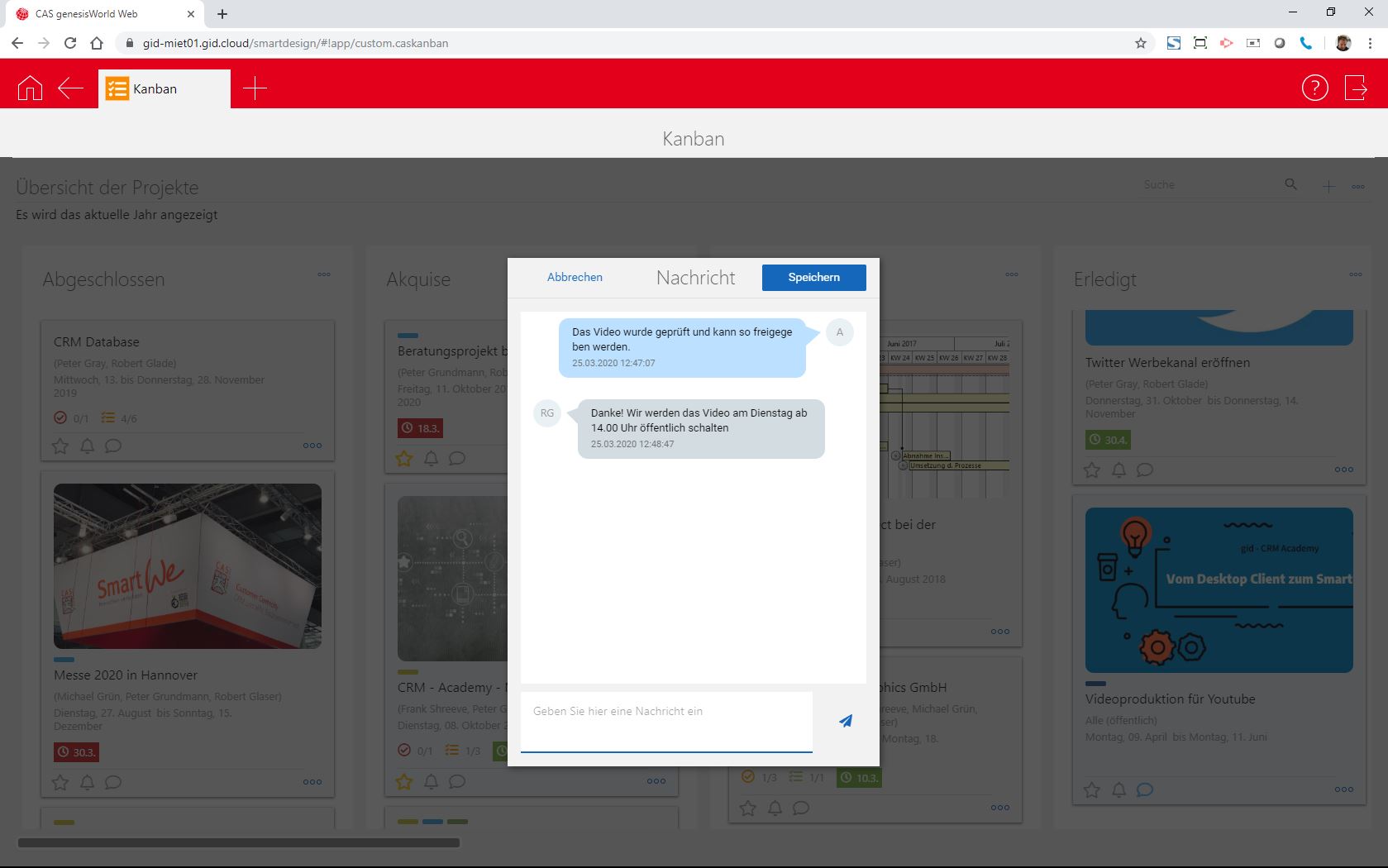
Task: Click the 30.4. badge on Twitter card
Action: [x=1108, y=440]
